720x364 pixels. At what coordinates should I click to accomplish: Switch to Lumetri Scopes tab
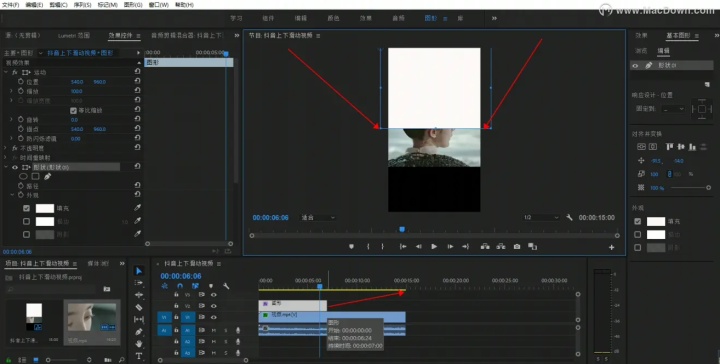tap(73, 35)
